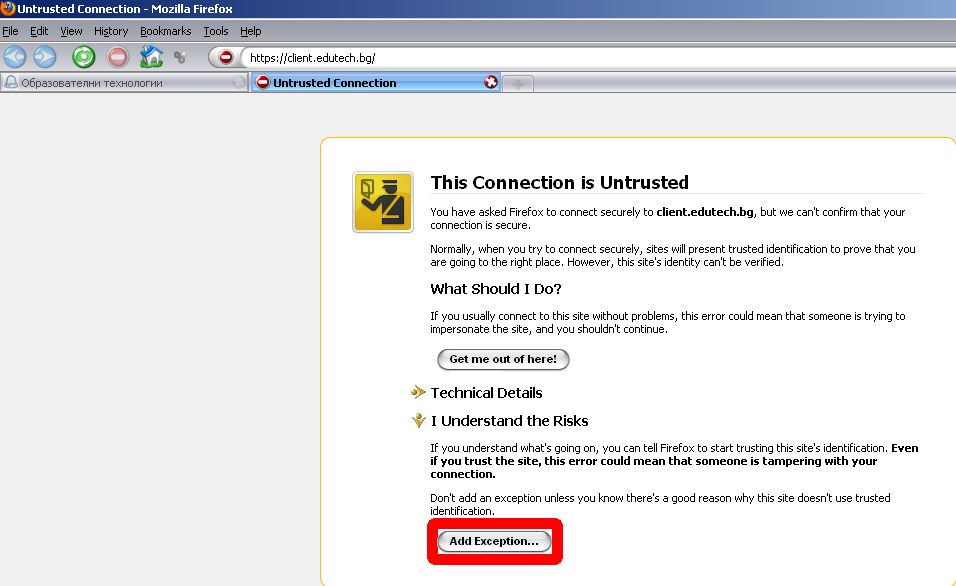This screenshot has width=956, height=586.
Task: Click the site identity icon in the address bar
Action: pos(226,57)
